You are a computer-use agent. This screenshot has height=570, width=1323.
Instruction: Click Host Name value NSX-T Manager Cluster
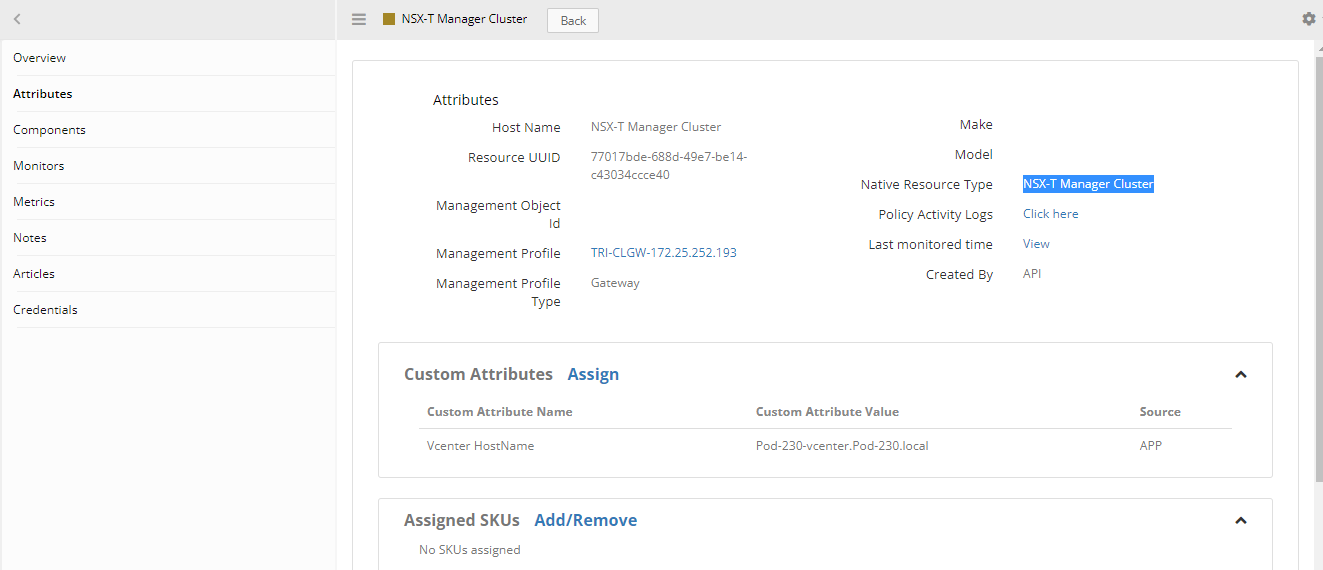pos(656,127)
